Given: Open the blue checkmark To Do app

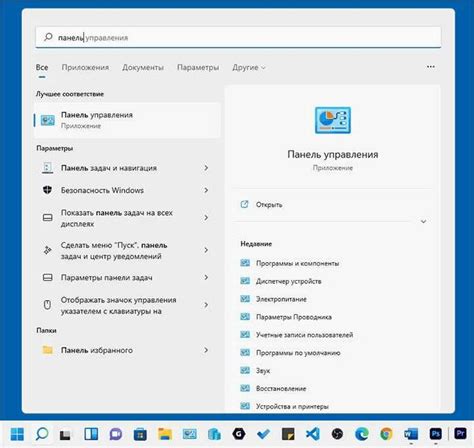Looking at the screenshot, I should tap(263, 434).
